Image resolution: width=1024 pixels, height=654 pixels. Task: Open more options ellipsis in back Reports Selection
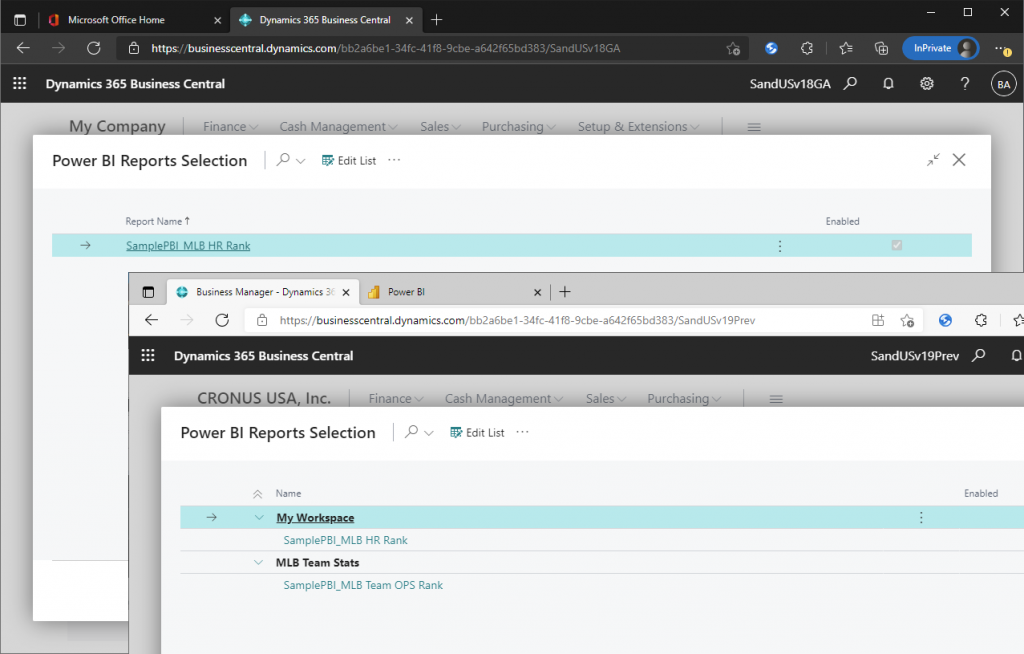click(394, 160)
